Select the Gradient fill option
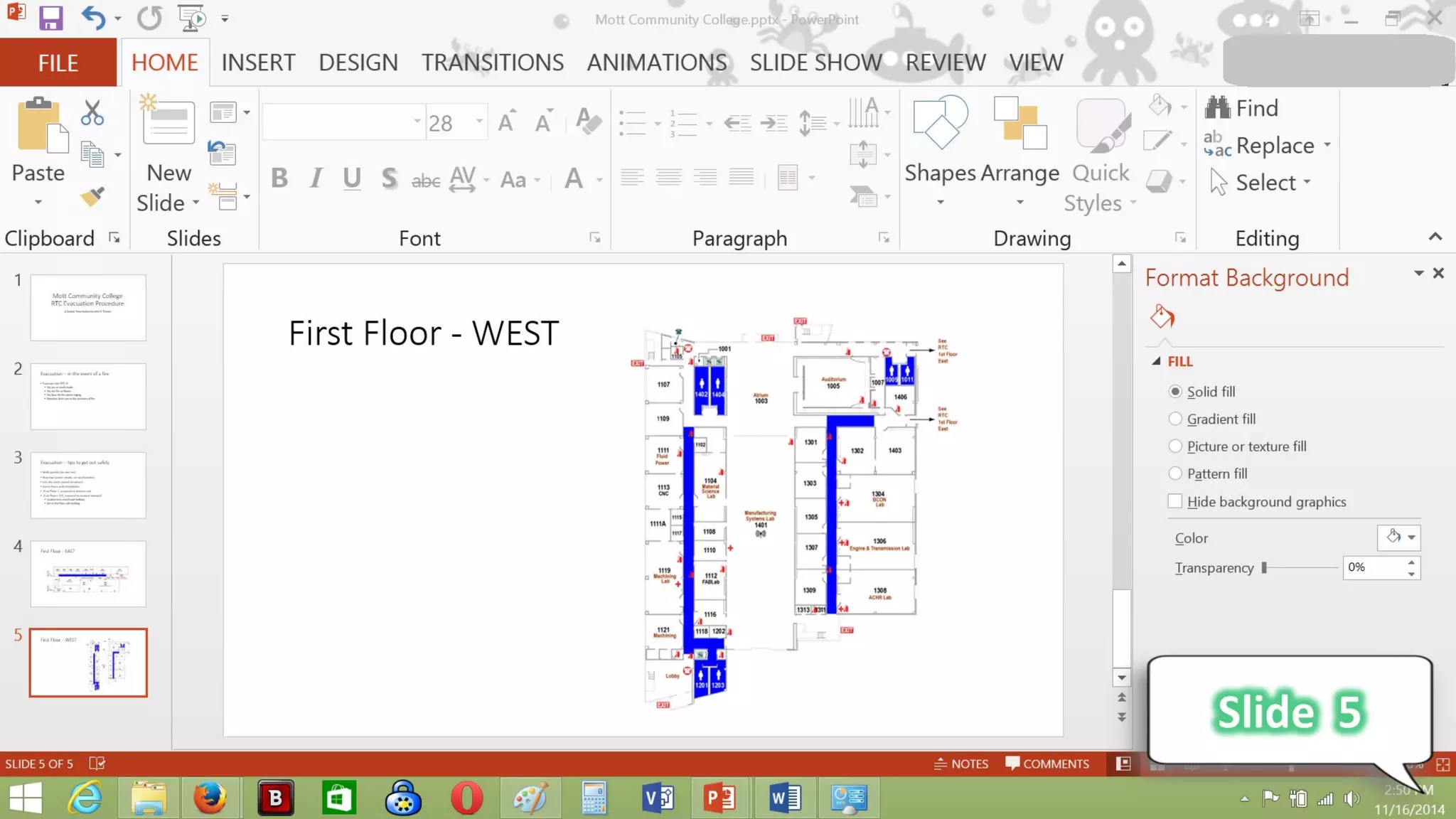Image resolution: width=1456 pixels, height=819 pixels. coord(1175,419)
